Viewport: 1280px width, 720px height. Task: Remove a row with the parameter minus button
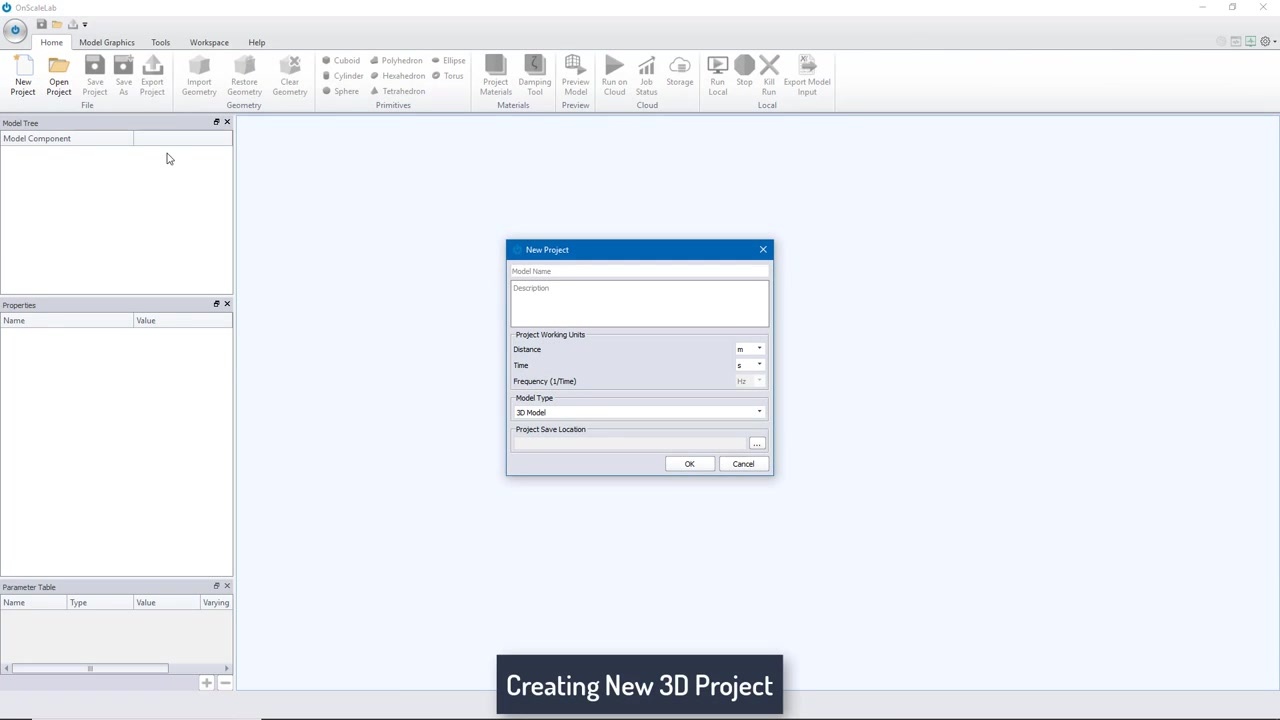(x=225, y=683)
